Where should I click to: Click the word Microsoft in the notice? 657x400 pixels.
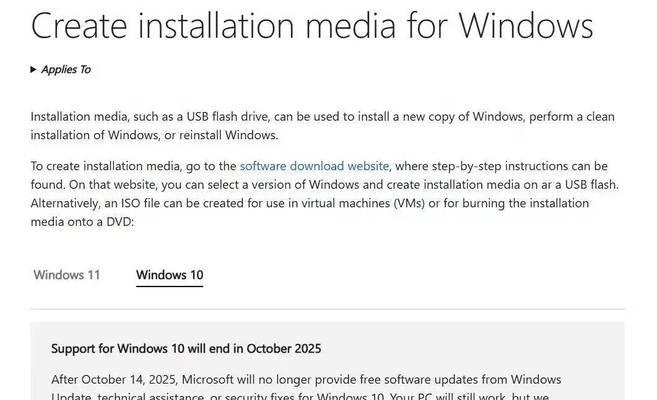(207, 379)
